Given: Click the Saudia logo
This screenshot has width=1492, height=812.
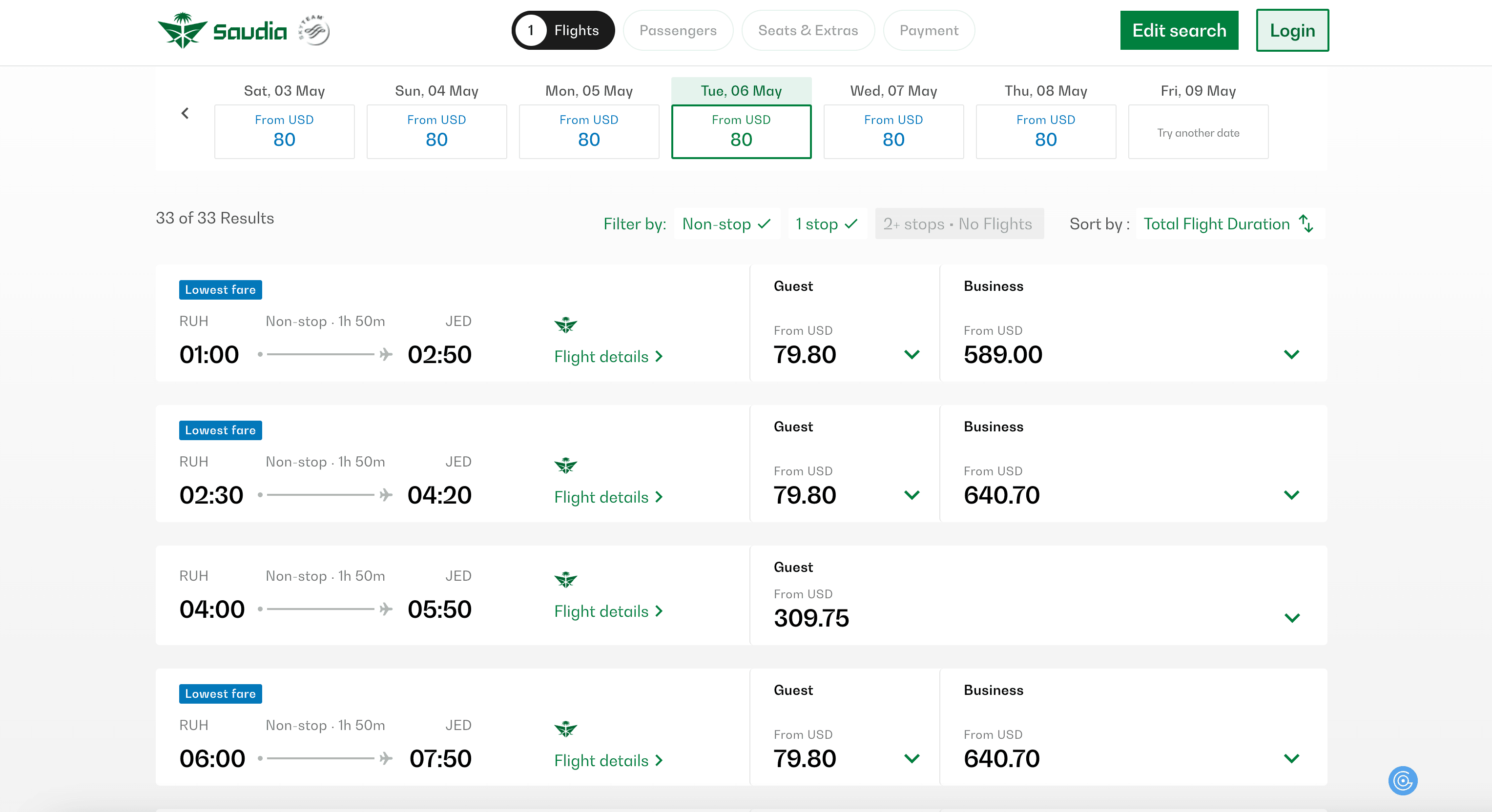Looking at the screenshot, I should coord(222,30).
